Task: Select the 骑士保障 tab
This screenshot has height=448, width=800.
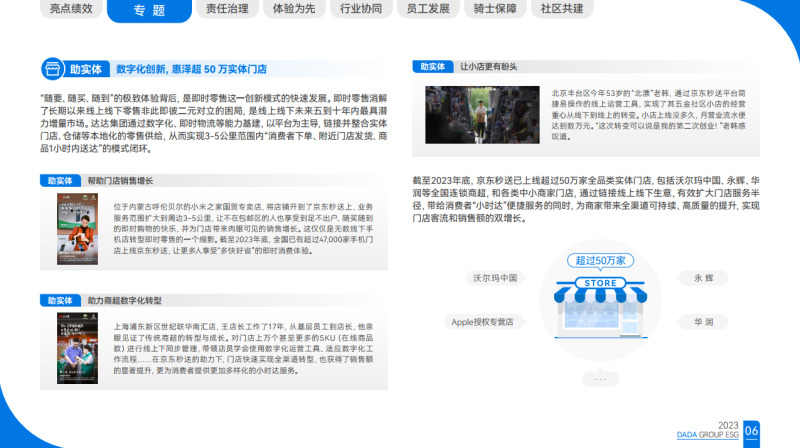Action: (x=495, y=9)
